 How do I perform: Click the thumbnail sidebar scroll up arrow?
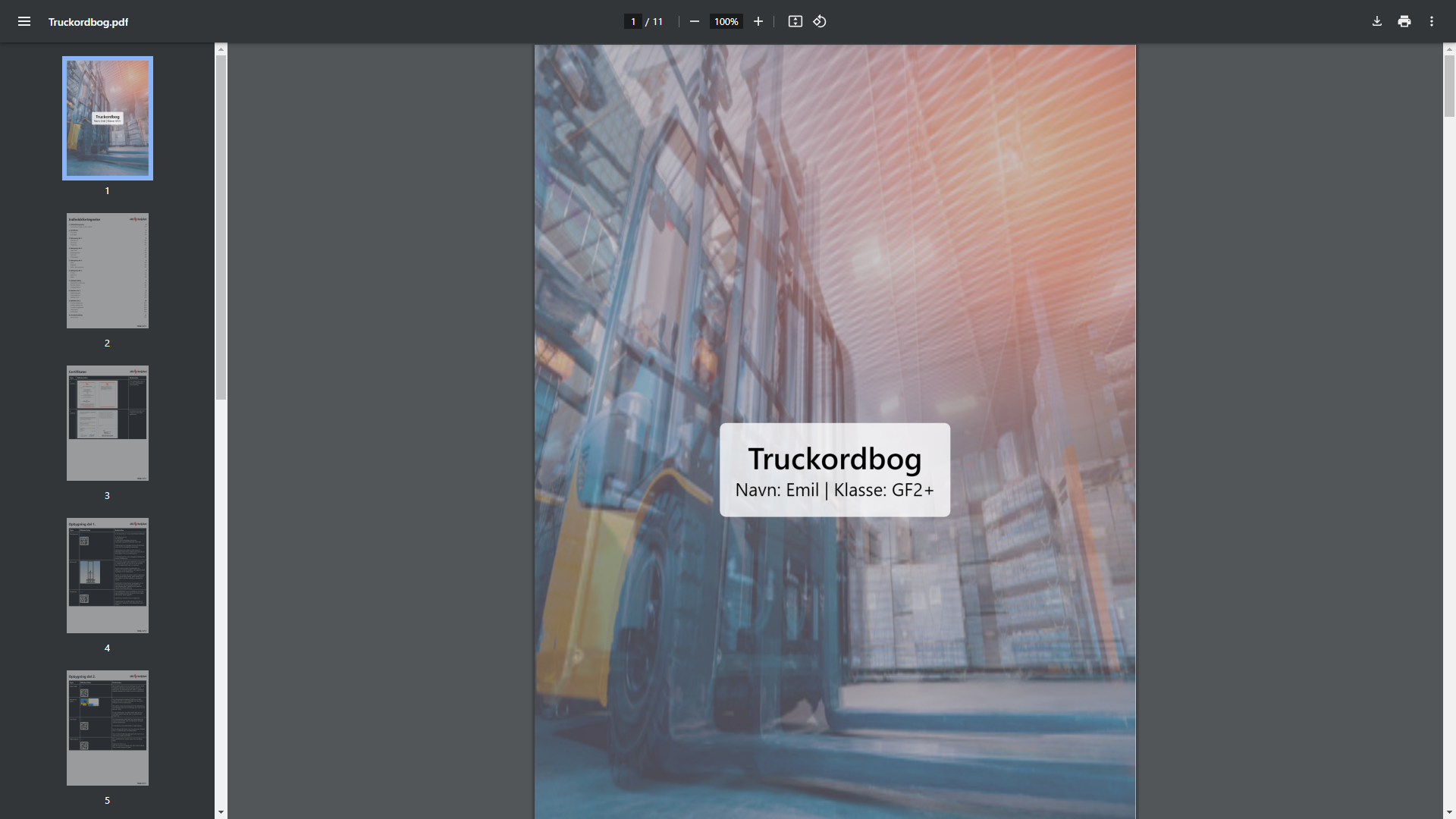click(221, 49)
